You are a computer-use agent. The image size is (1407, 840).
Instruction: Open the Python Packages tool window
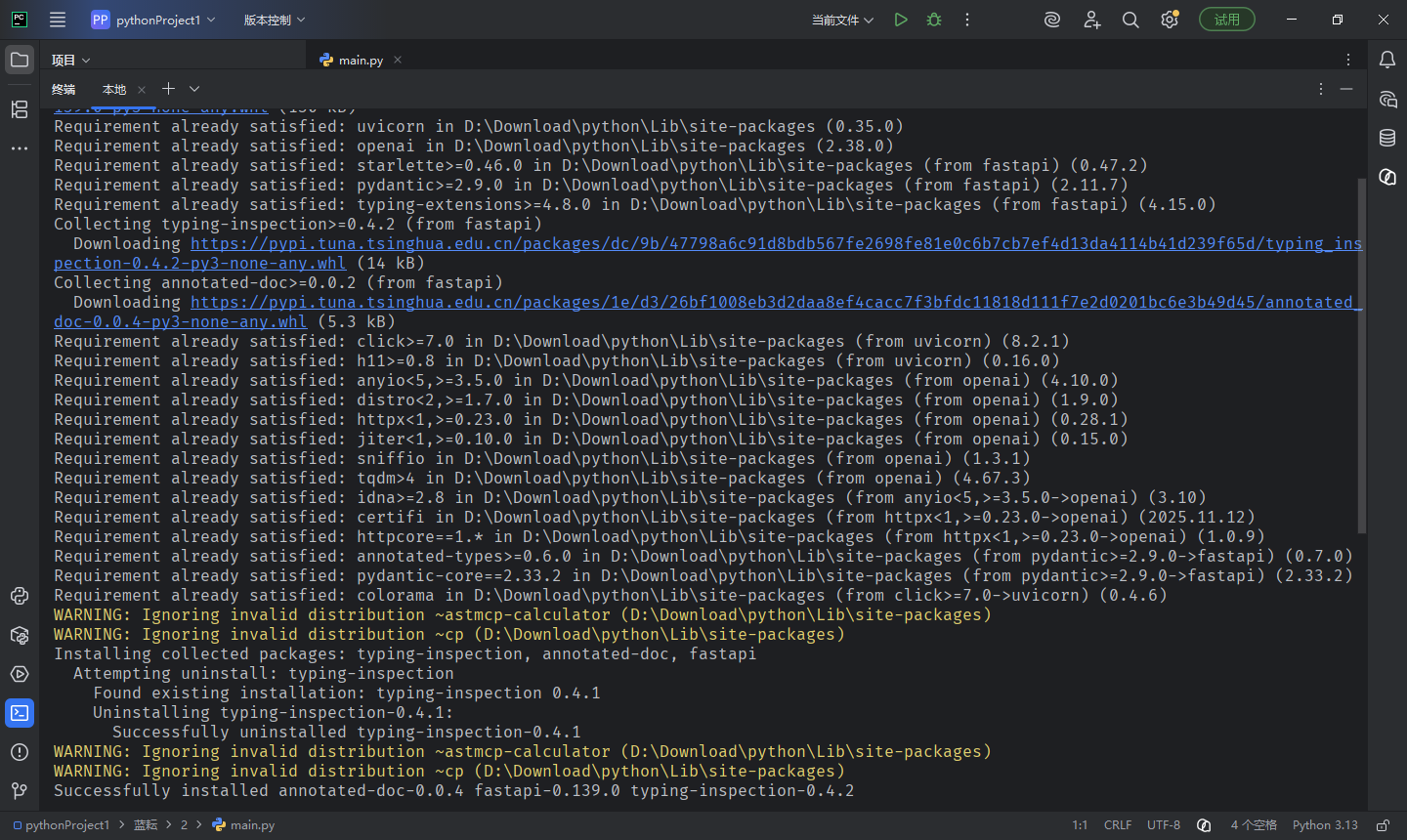coord(20,635)
